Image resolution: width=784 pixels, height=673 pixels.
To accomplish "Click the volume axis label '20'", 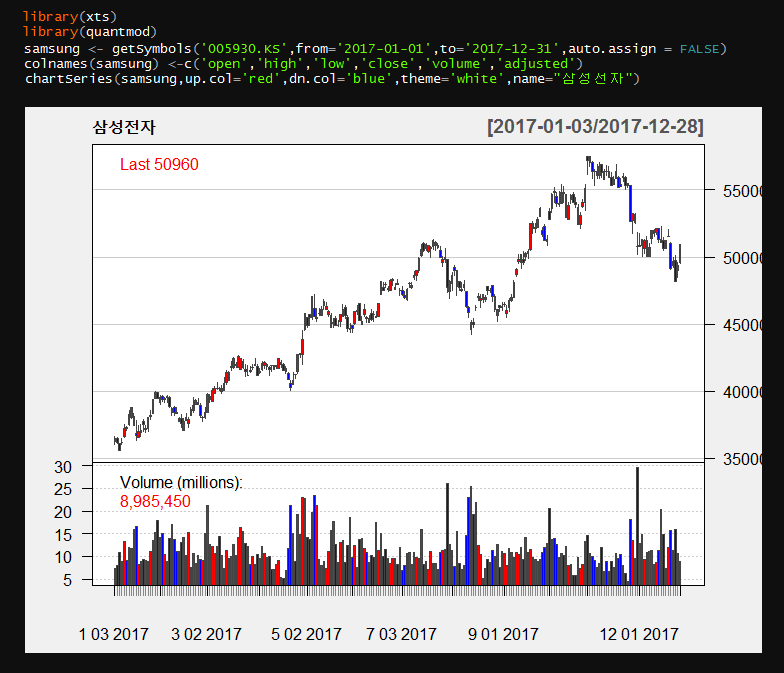I will [63, 512].
